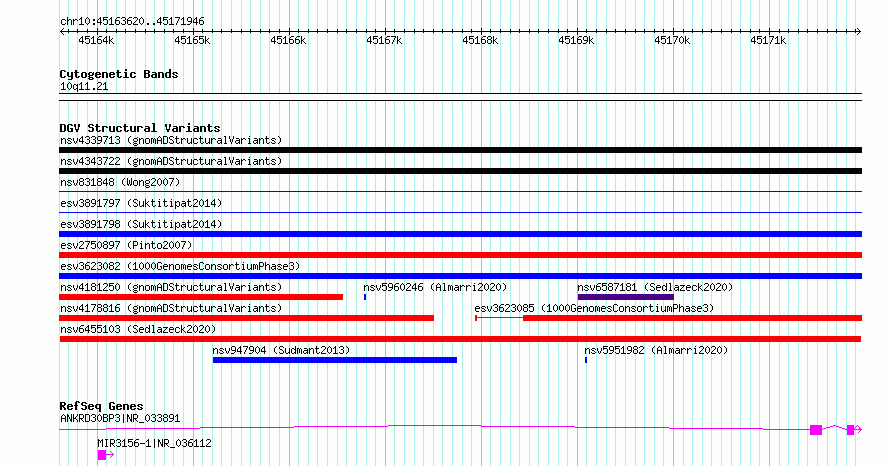Open esv3623085 (1000GenomesConsortiumPhase3) label
Viewport: 890px width, 466px height.
[x=594, y=308]
